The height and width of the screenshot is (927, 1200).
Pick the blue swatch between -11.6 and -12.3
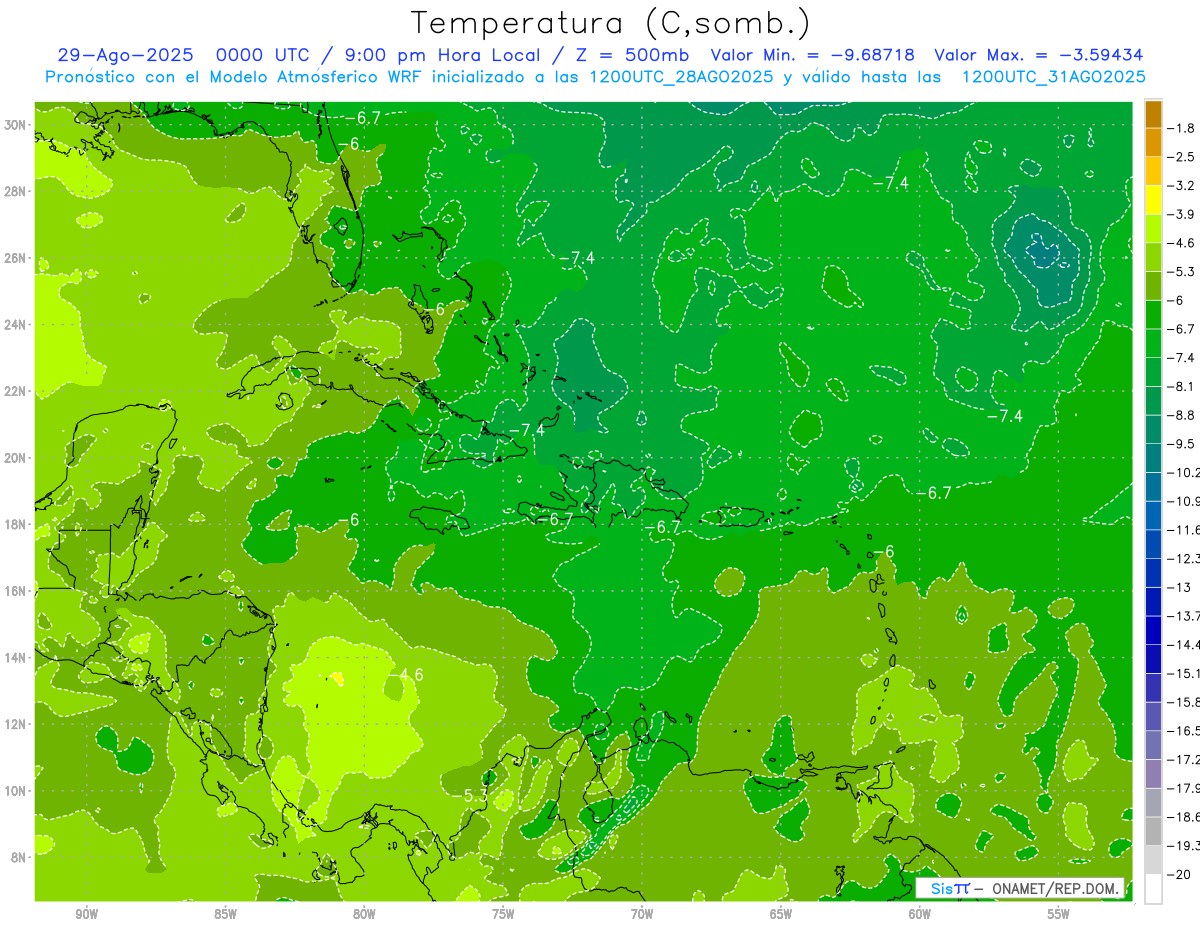click(x=1153, y=544)
